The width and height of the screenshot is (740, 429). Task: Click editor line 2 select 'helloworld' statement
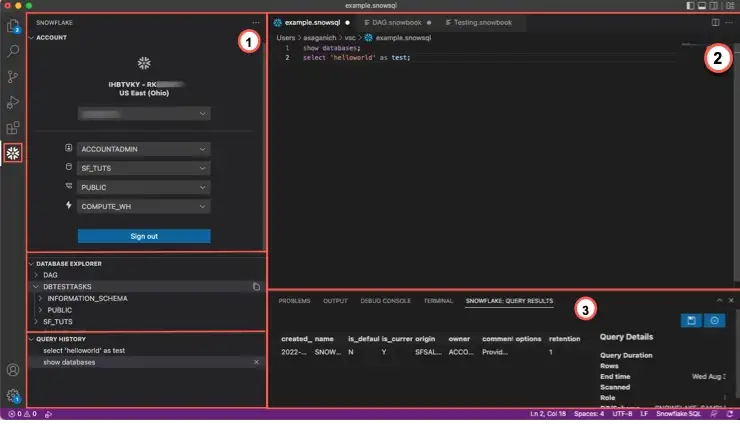pos(356,58)
